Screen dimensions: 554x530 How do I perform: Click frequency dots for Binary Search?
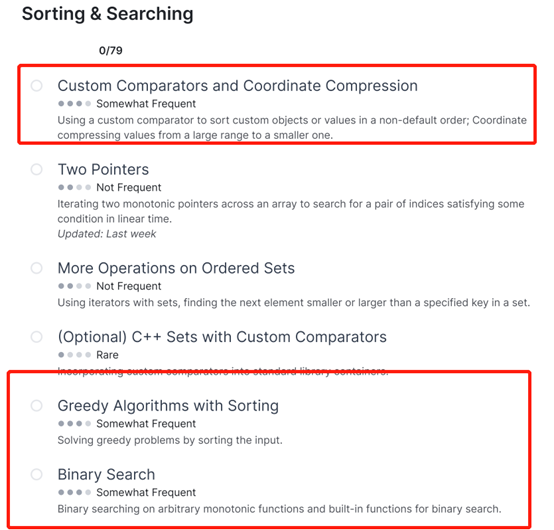point(75,492)
